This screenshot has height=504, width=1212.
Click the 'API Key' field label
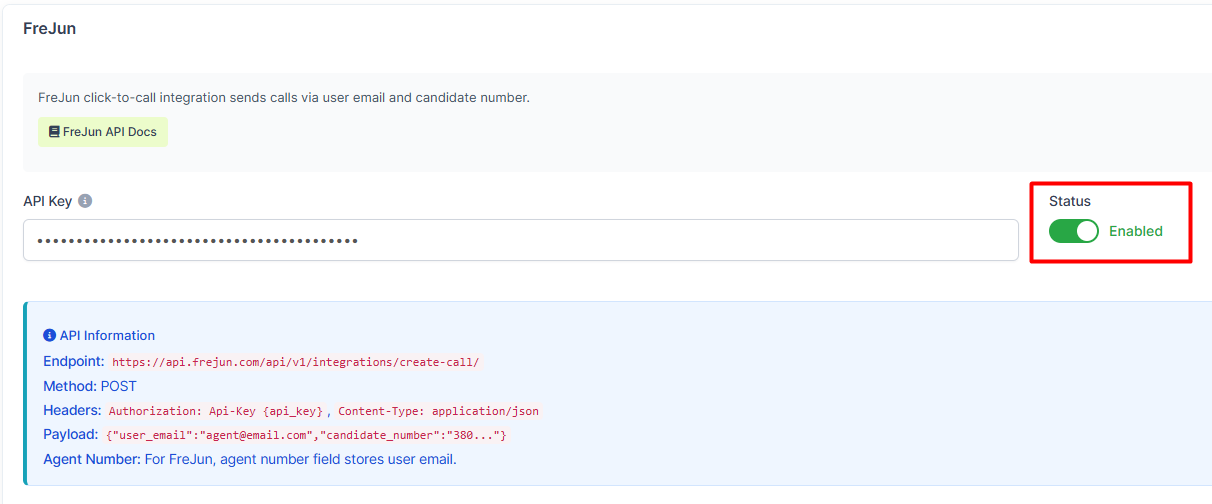click(x=48, y=201)
